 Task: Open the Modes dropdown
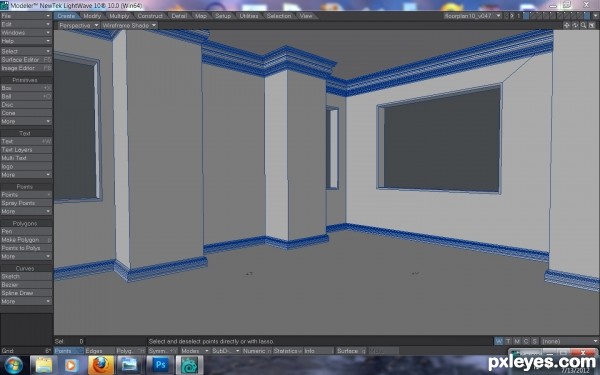tap(194, 351)
